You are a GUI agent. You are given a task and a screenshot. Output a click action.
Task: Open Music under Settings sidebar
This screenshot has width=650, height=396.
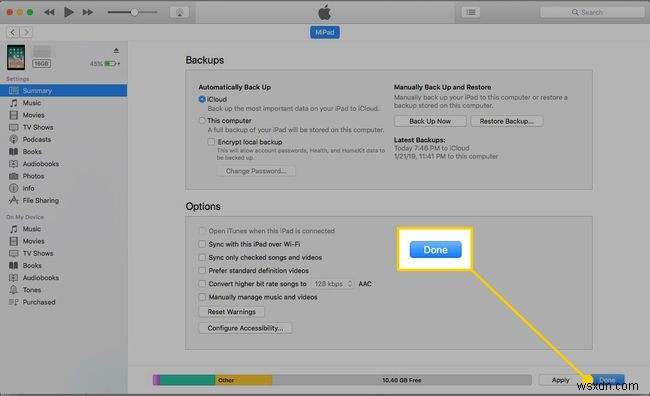63,103
